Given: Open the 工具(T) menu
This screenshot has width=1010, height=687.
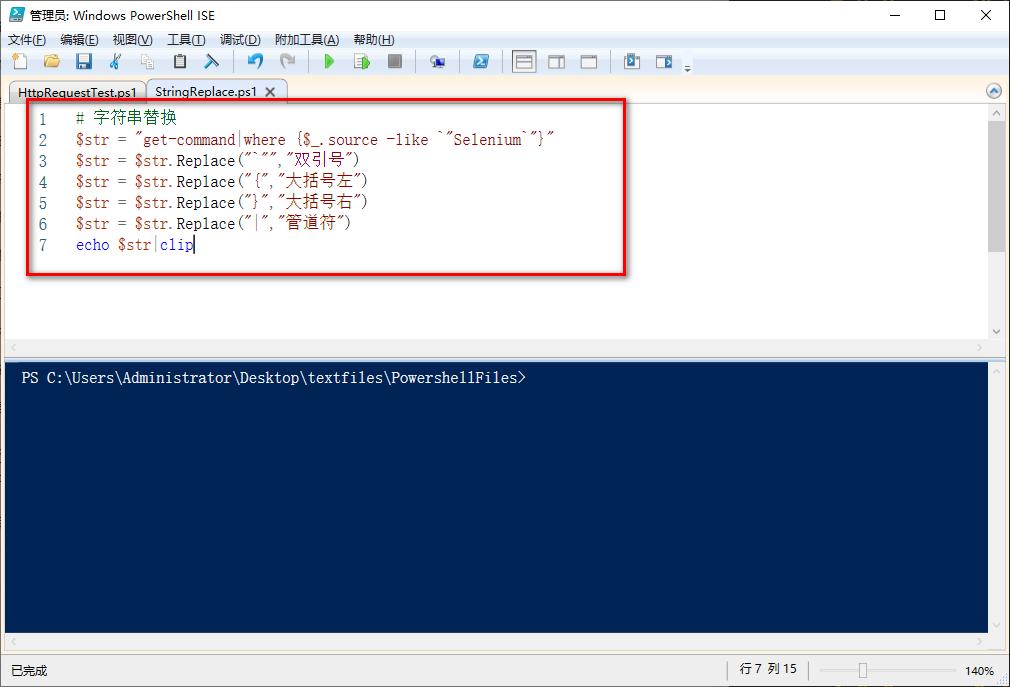Looking at the screenshot, I should click(x=186, y=40).
